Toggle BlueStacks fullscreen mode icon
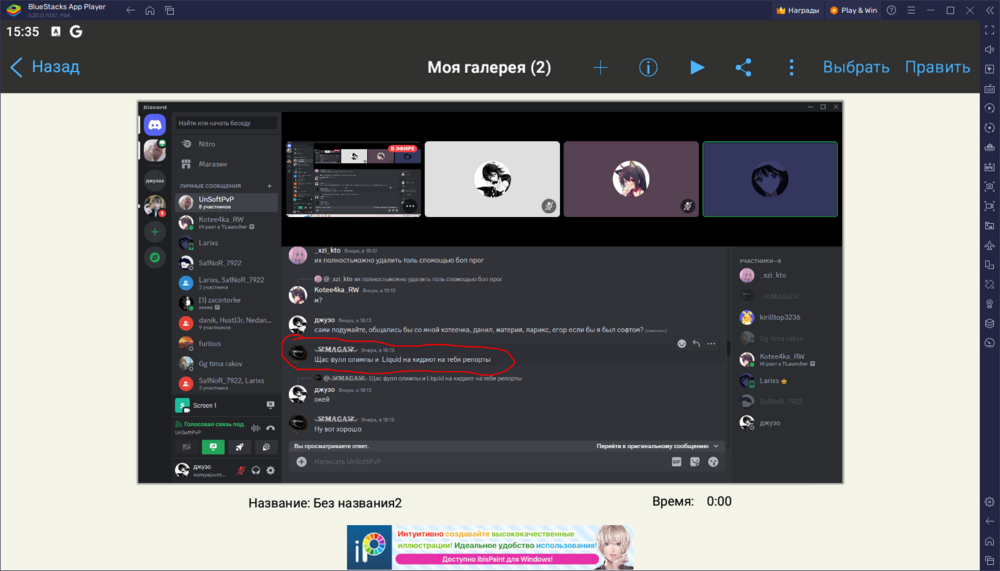 [x=989, y=30]
